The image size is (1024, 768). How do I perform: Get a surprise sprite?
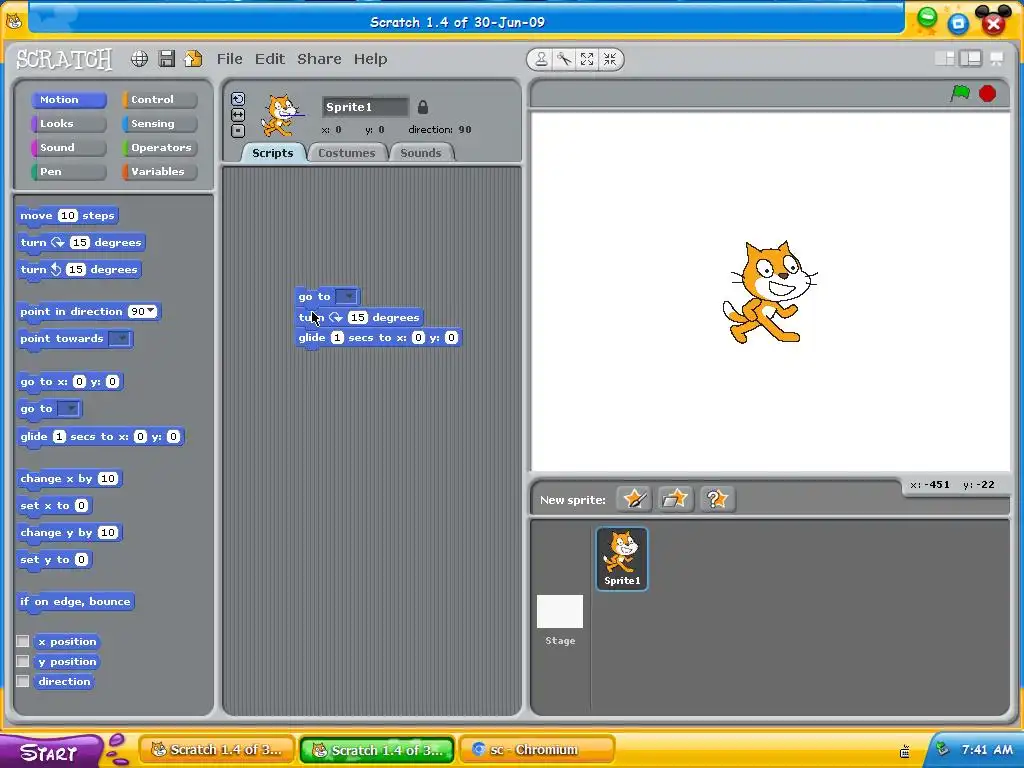click(x=717, y=499)
